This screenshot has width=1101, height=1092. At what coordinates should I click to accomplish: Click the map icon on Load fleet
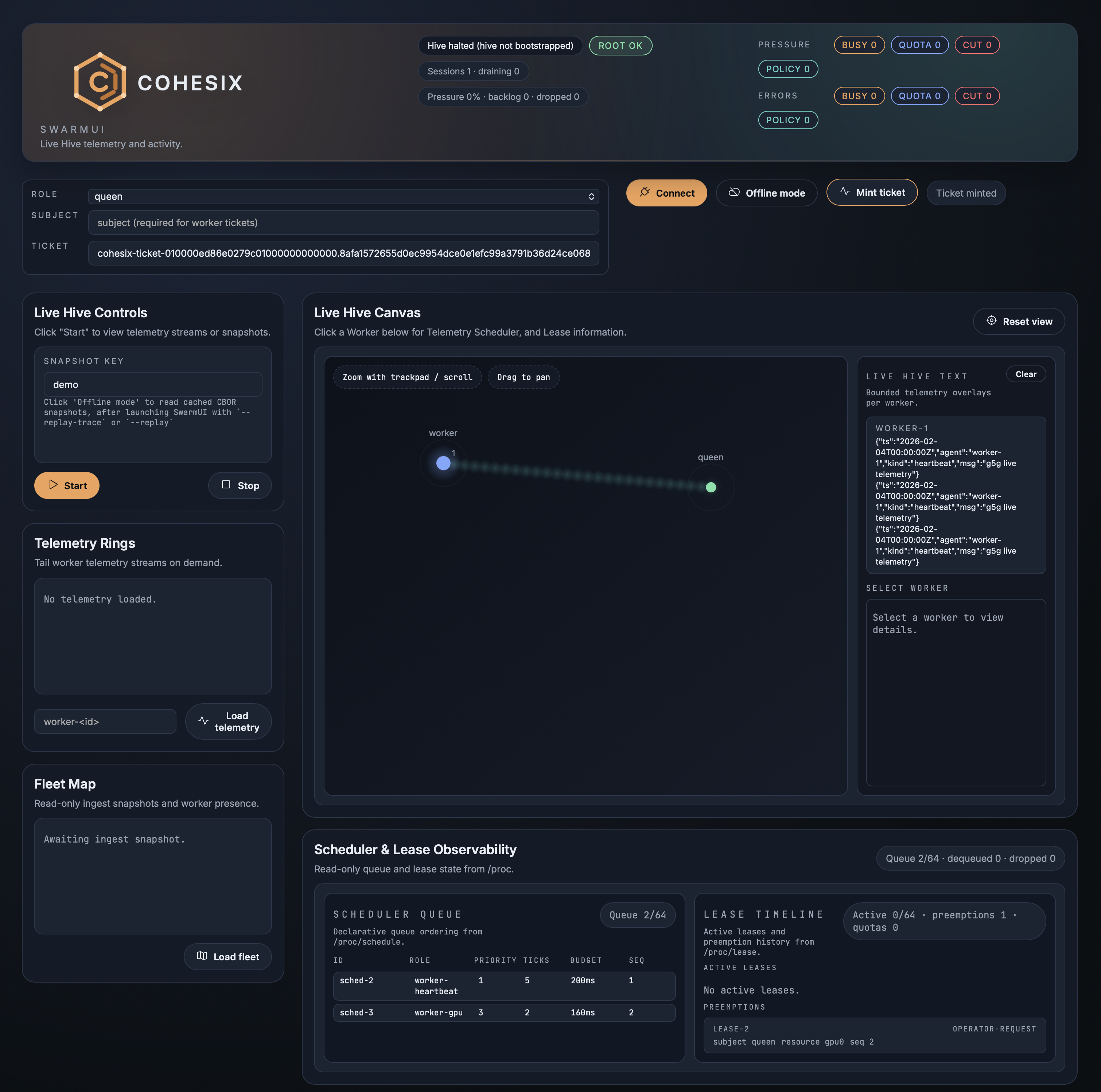202,956
